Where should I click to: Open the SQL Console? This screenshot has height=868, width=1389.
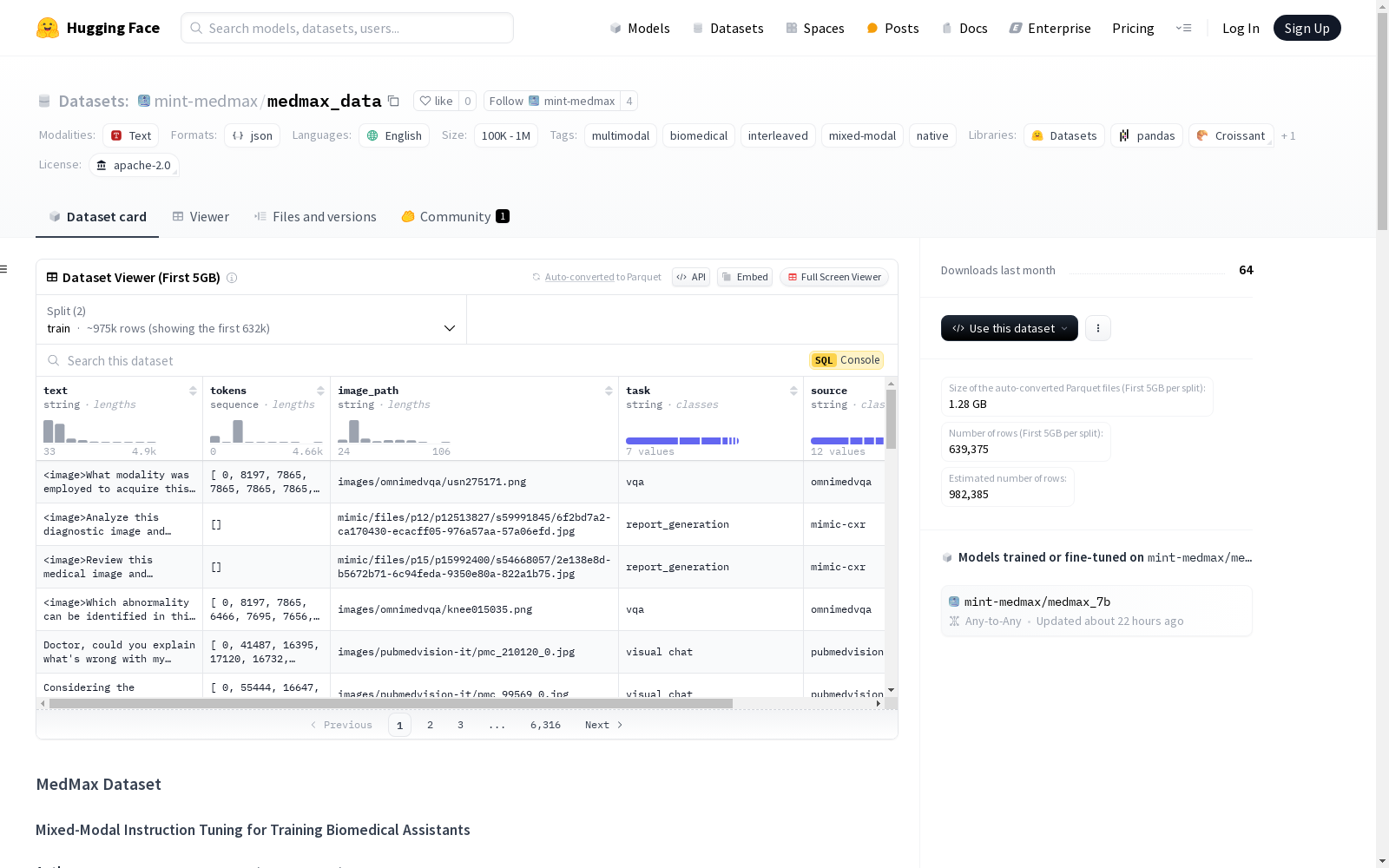[x=846, y=360]
